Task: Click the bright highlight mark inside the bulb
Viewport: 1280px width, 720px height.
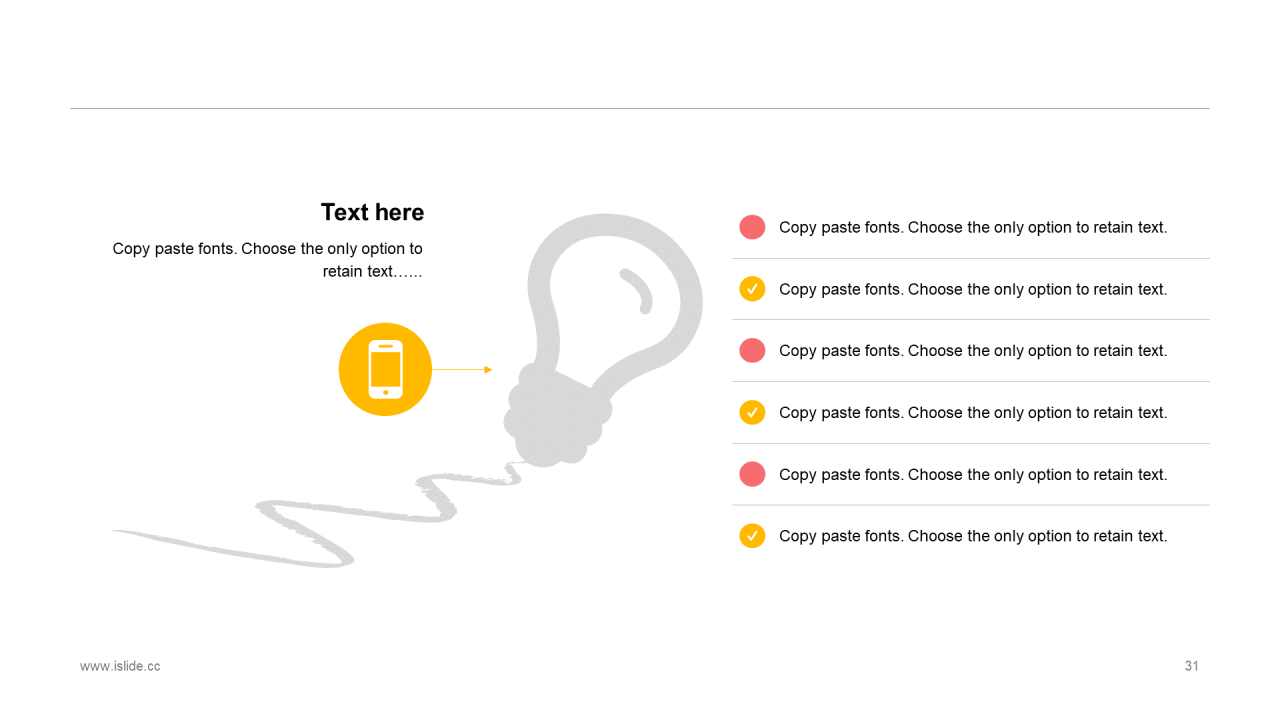Action: coord(637,290)
